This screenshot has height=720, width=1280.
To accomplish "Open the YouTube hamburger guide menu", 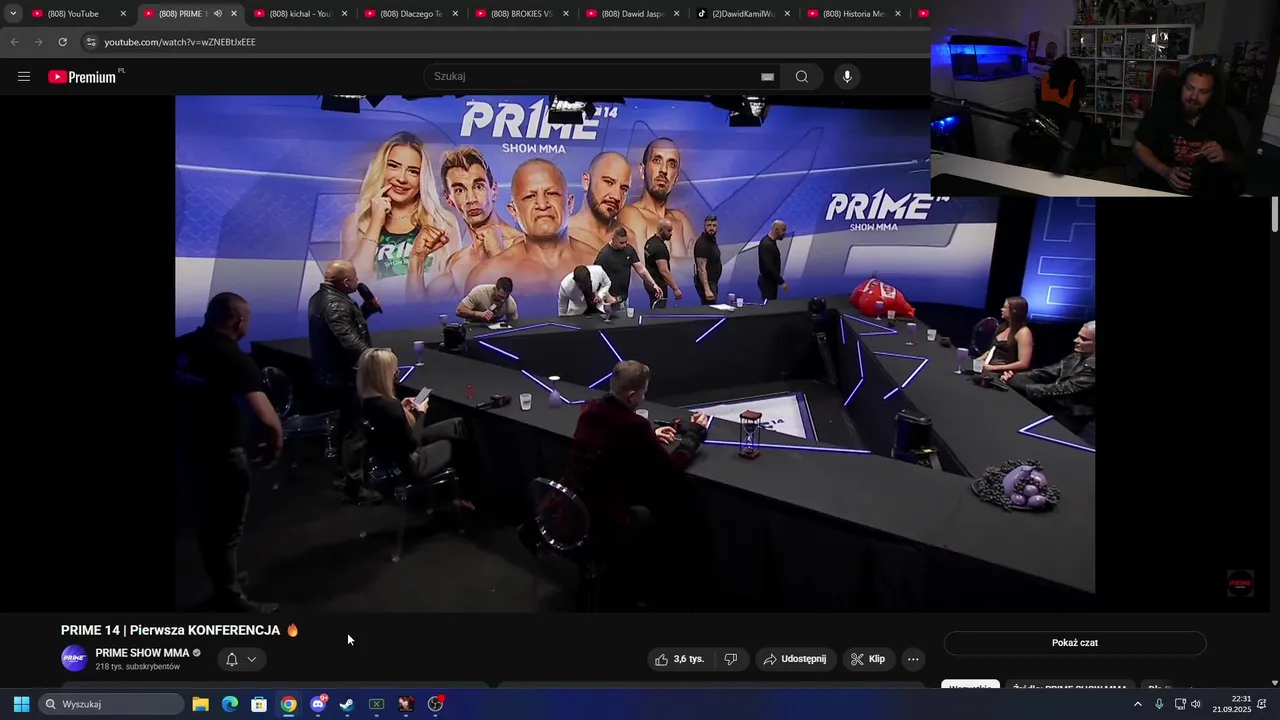I will (x=24, y=77).
